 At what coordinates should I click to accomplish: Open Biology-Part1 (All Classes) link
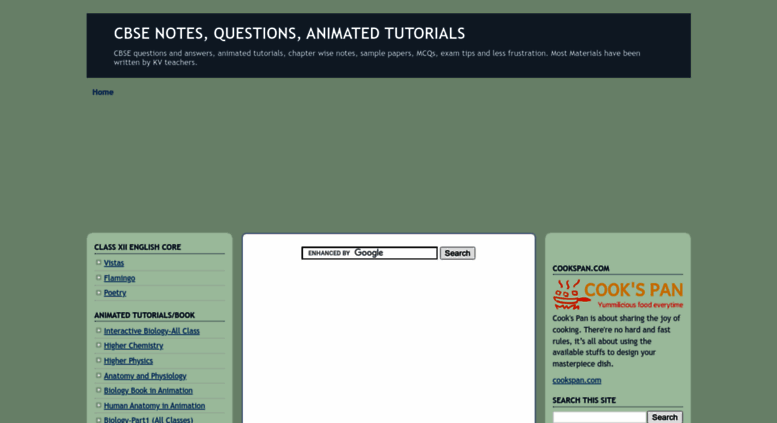[148, 420]
